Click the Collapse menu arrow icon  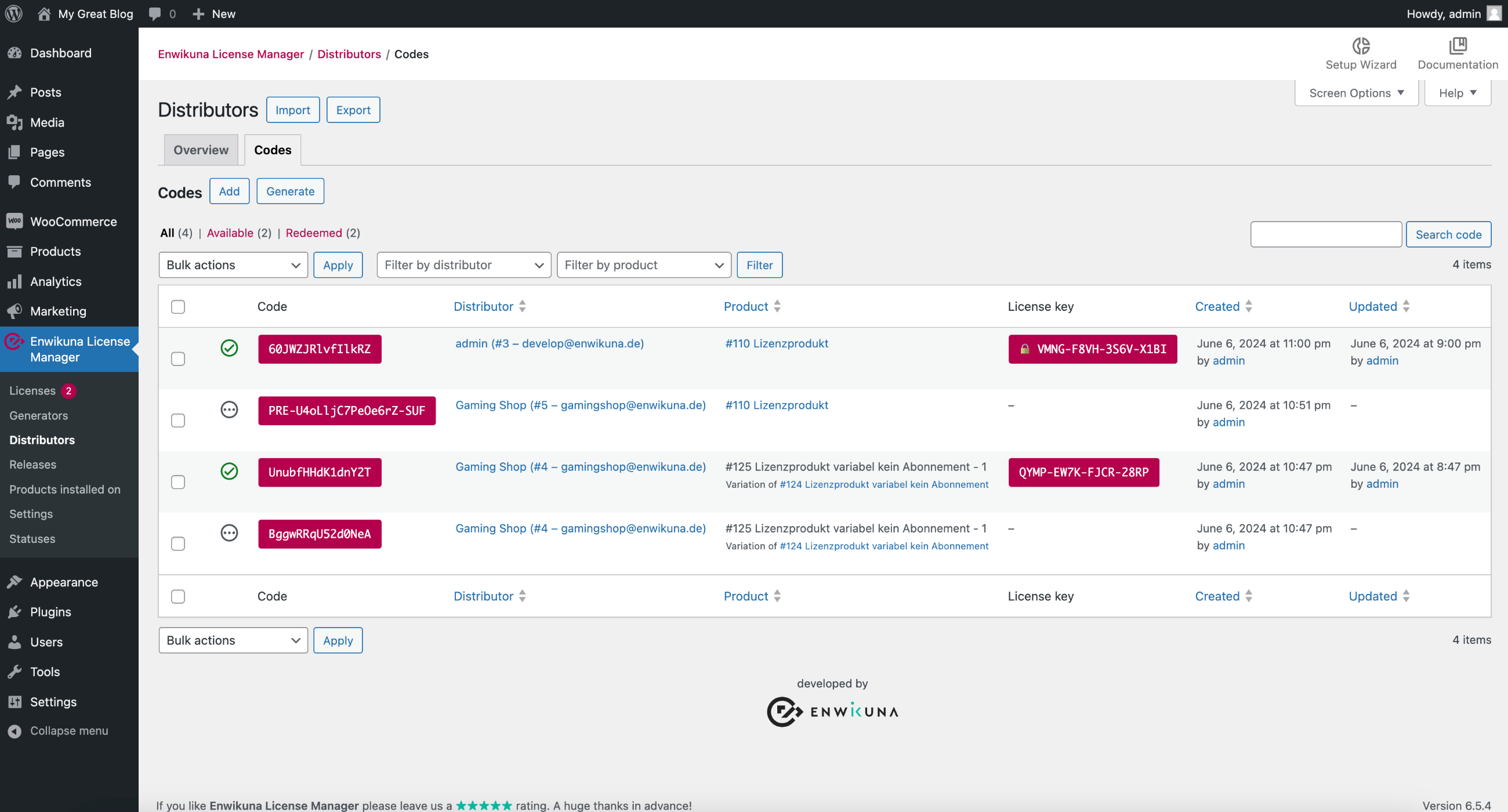pos(14,731)
